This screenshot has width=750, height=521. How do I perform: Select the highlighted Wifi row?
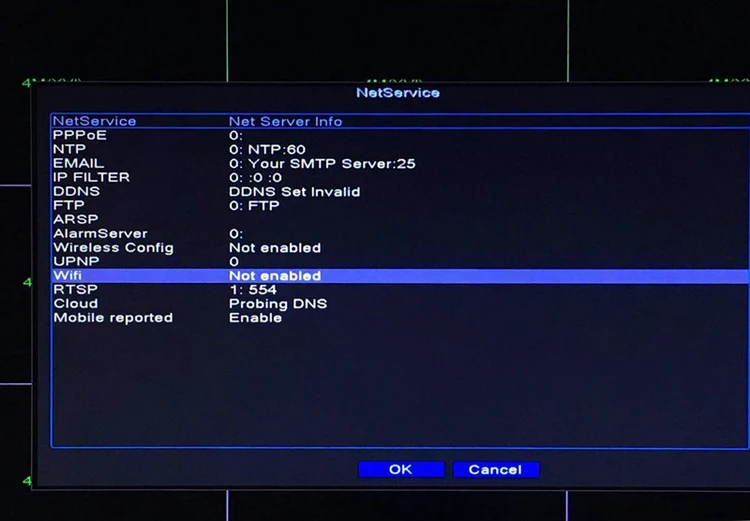[x=400, y=276]
